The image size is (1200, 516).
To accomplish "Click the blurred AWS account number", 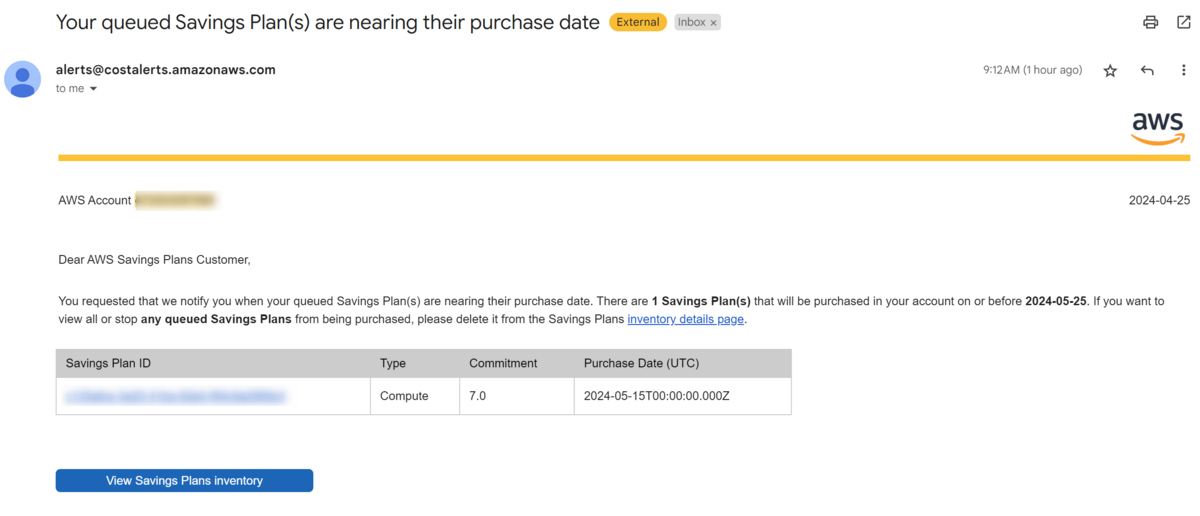I will tap(176, 200).
